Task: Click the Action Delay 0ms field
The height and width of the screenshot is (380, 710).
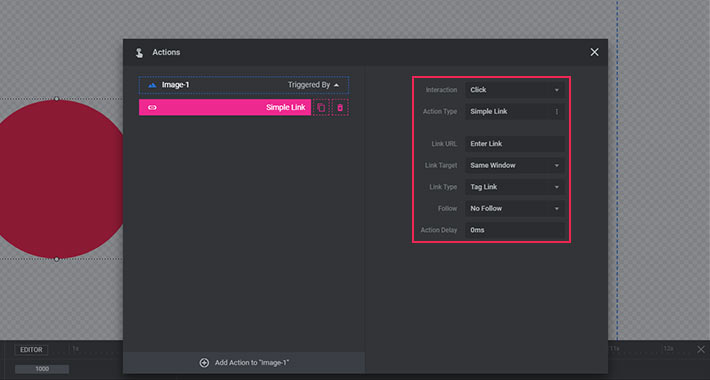Action: pos(515,230)
